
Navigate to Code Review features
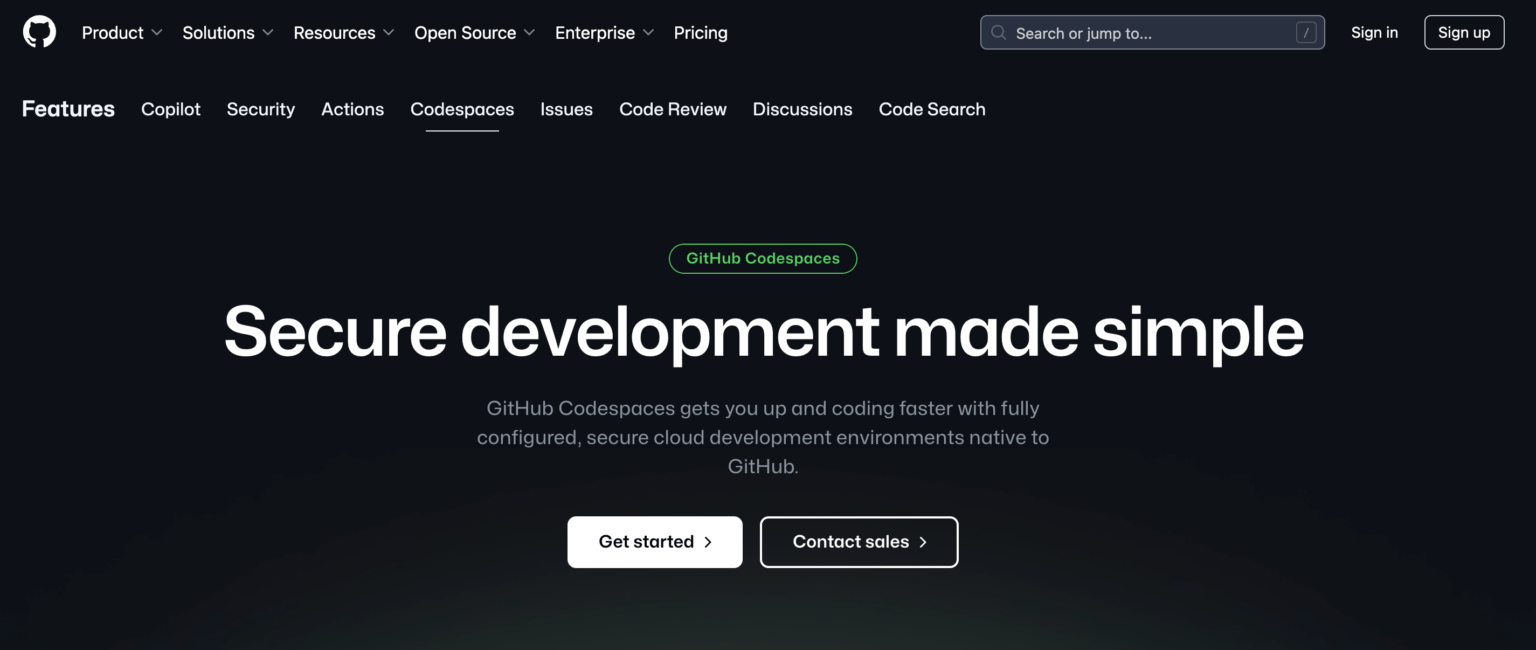pos(672,109)
